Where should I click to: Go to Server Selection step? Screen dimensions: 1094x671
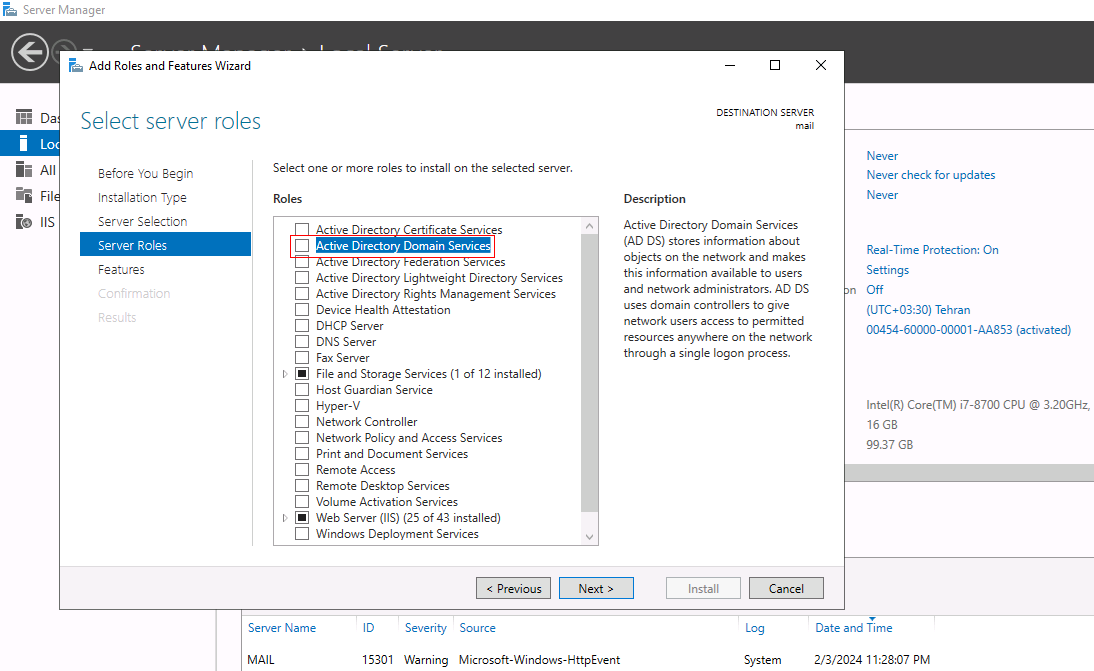point(142,221)
